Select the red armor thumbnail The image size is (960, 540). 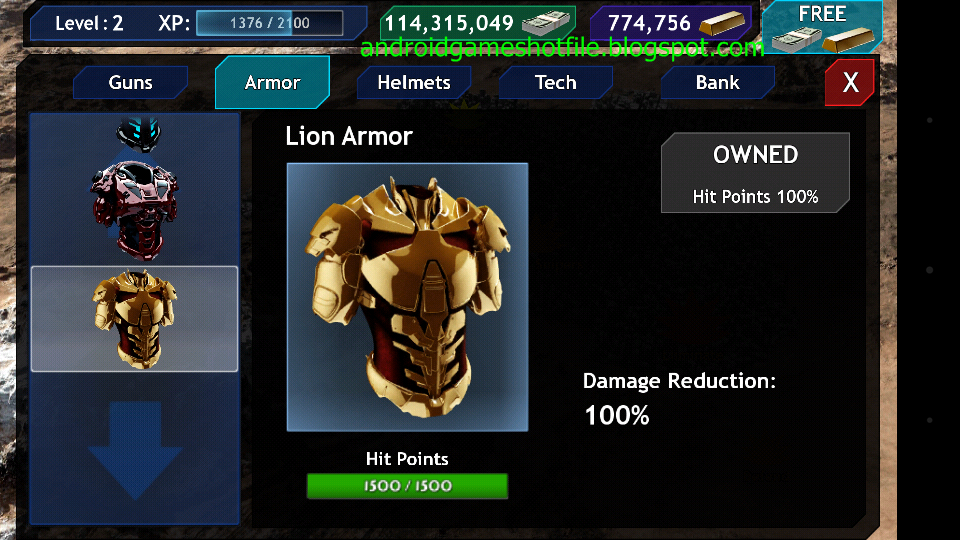coord(135,208)
